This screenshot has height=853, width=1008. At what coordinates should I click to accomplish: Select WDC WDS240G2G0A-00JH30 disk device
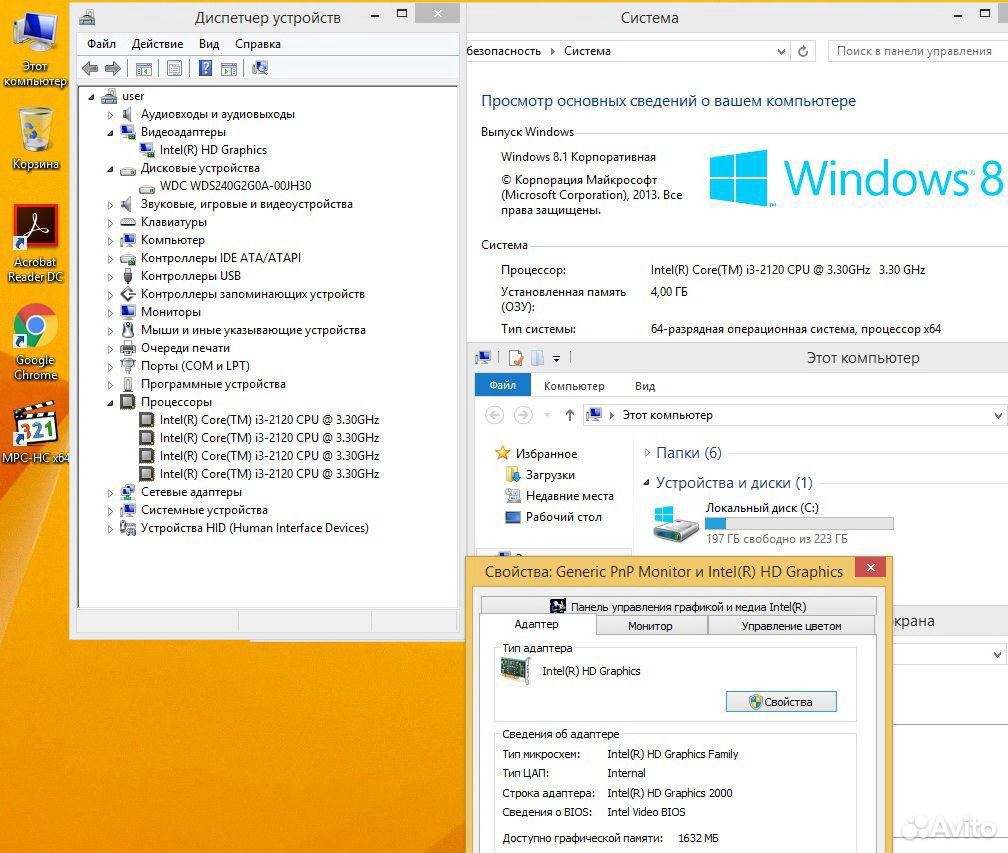pyautogui.click(x=235, y=186)
